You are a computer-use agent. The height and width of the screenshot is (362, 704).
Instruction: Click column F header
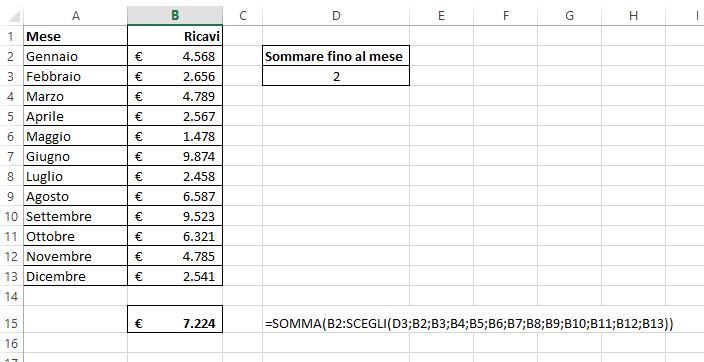pyautogui.click(x=505, y=15)
